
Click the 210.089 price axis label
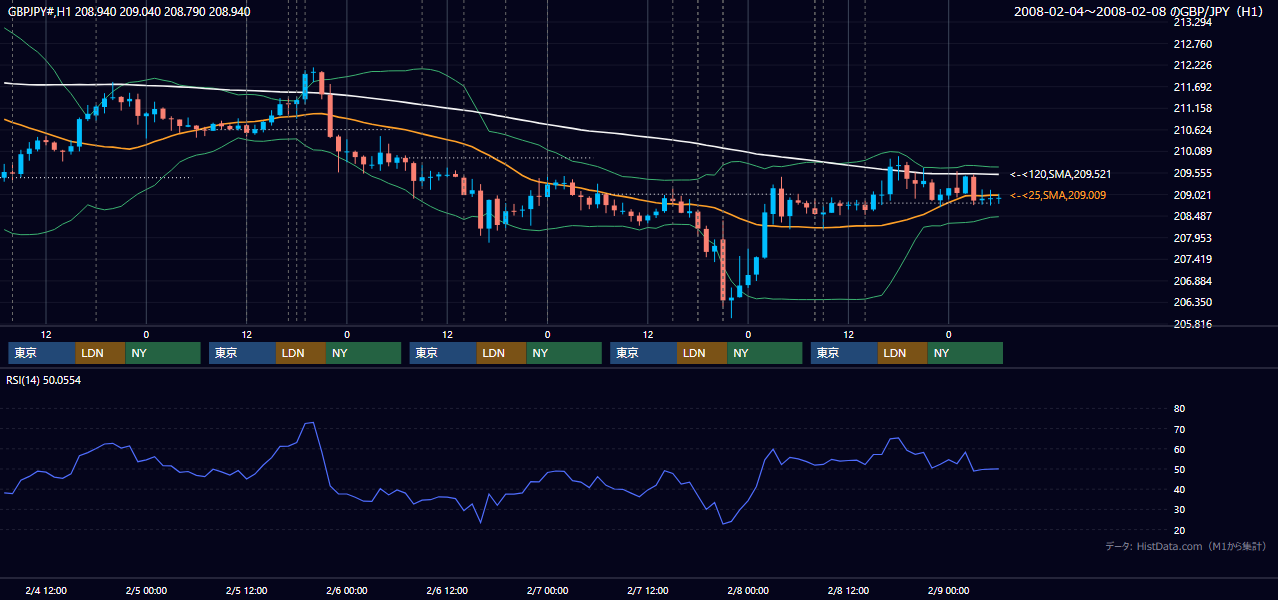1192,151
